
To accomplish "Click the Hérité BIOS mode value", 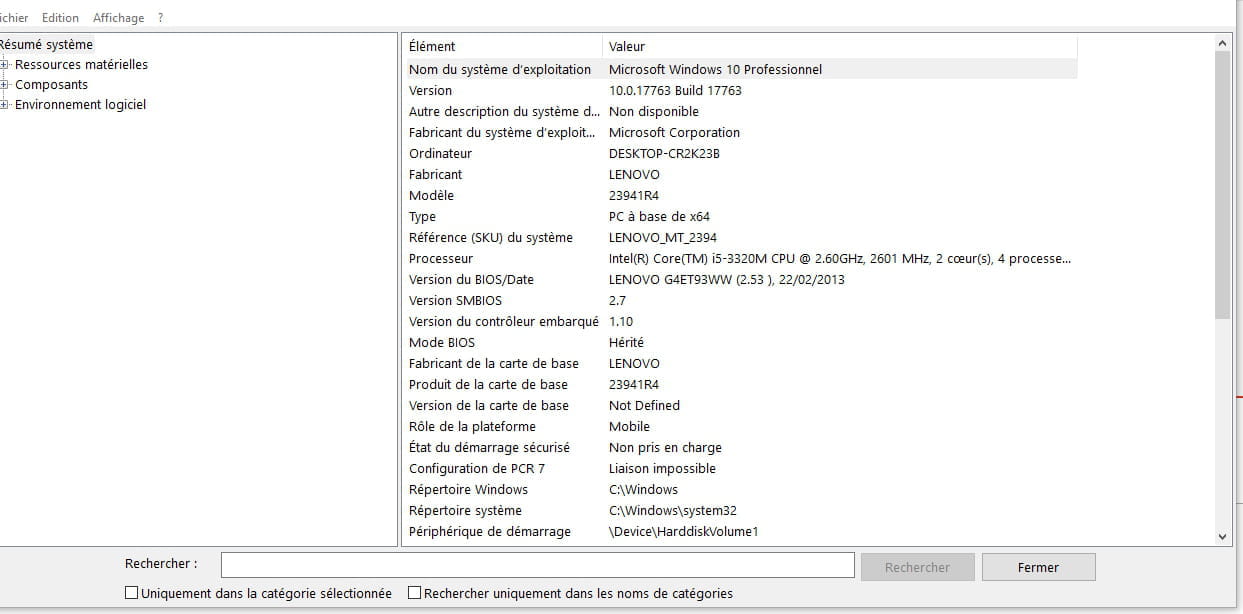I will tap(626, 342).
